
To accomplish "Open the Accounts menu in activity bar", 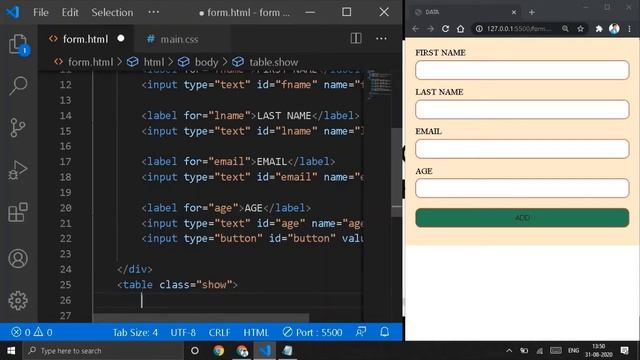I will 18,258.
